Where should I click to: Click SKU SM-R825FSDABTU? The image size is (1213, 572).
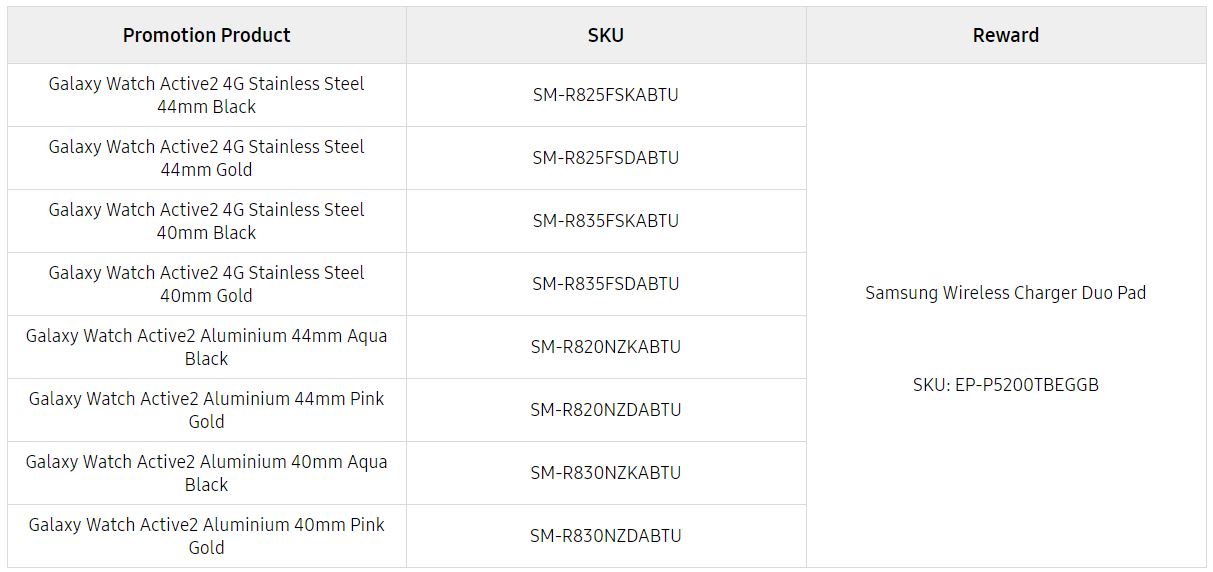[x=605, y=158]
